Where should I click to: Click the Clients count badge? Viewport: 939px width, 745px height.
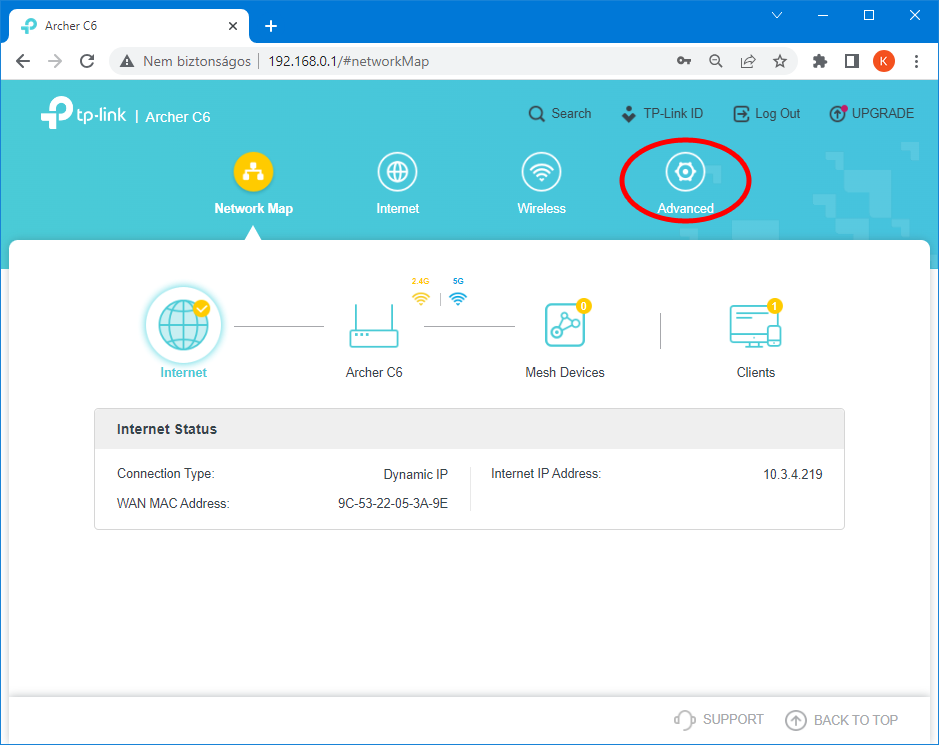pos(774,306)
